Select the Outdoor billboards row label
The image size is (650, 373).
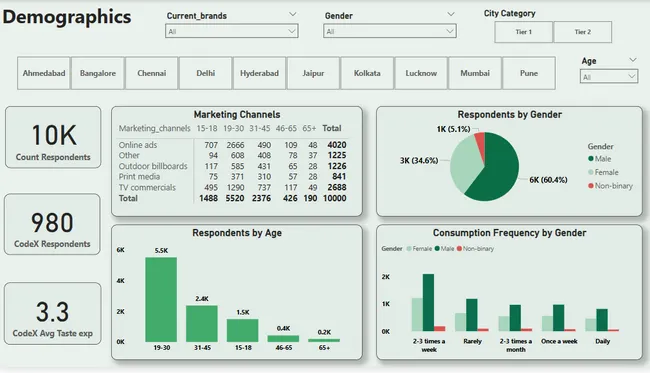153,166
